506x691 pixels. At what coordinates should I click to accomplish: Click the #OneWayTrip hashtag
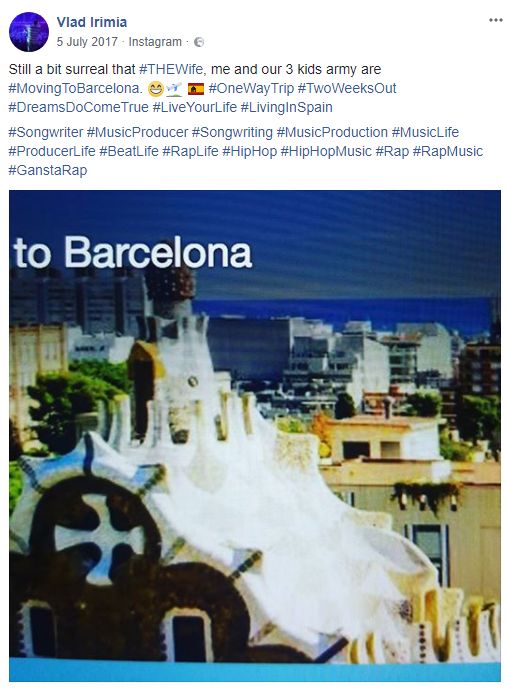[x=251, y=88]
